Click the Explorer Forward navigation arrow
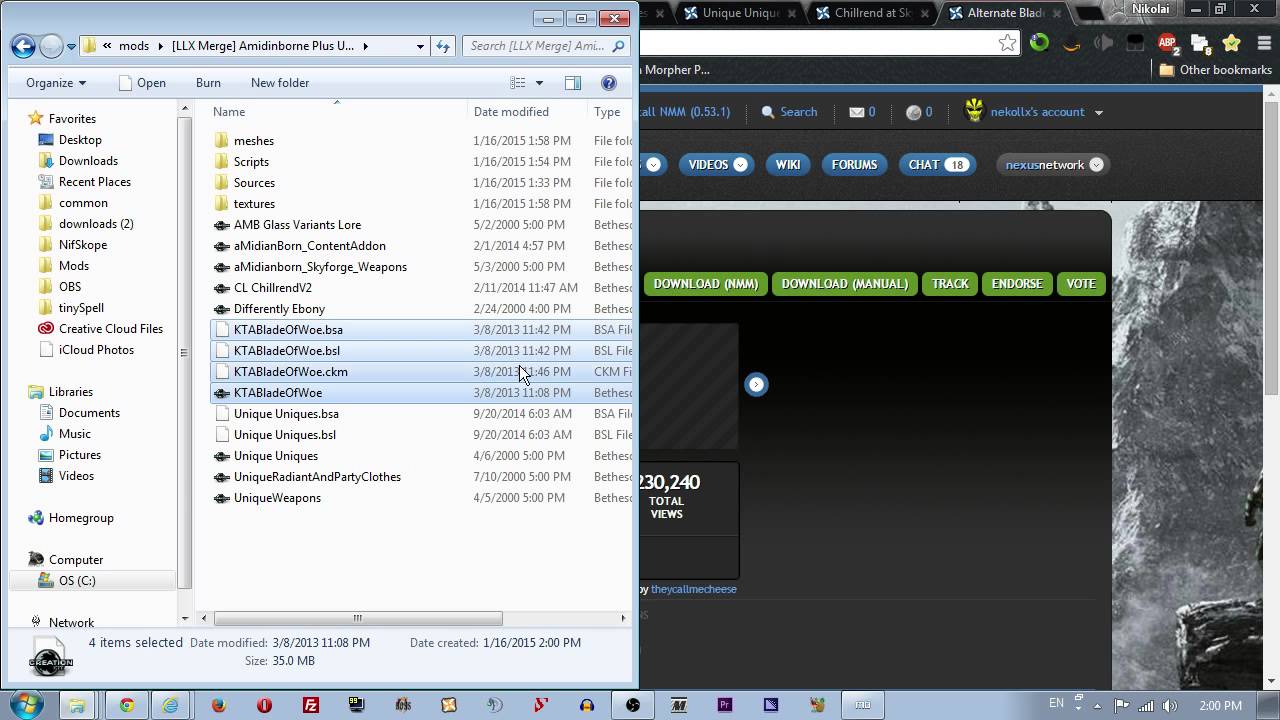The width and height of the screenshot is (1280, 720). (51, 46)
